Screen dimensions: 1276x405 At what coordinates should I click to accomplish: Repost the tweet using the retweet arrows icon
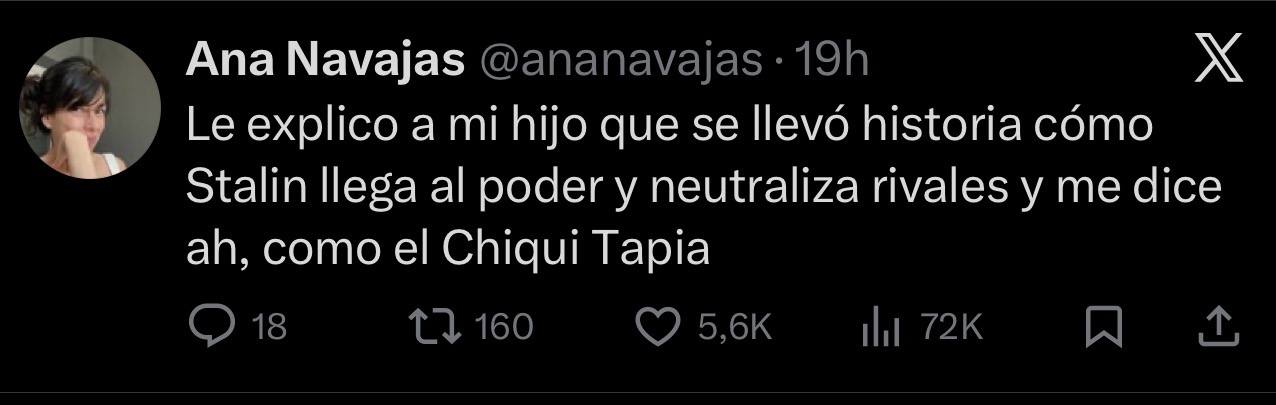point(435,327)
